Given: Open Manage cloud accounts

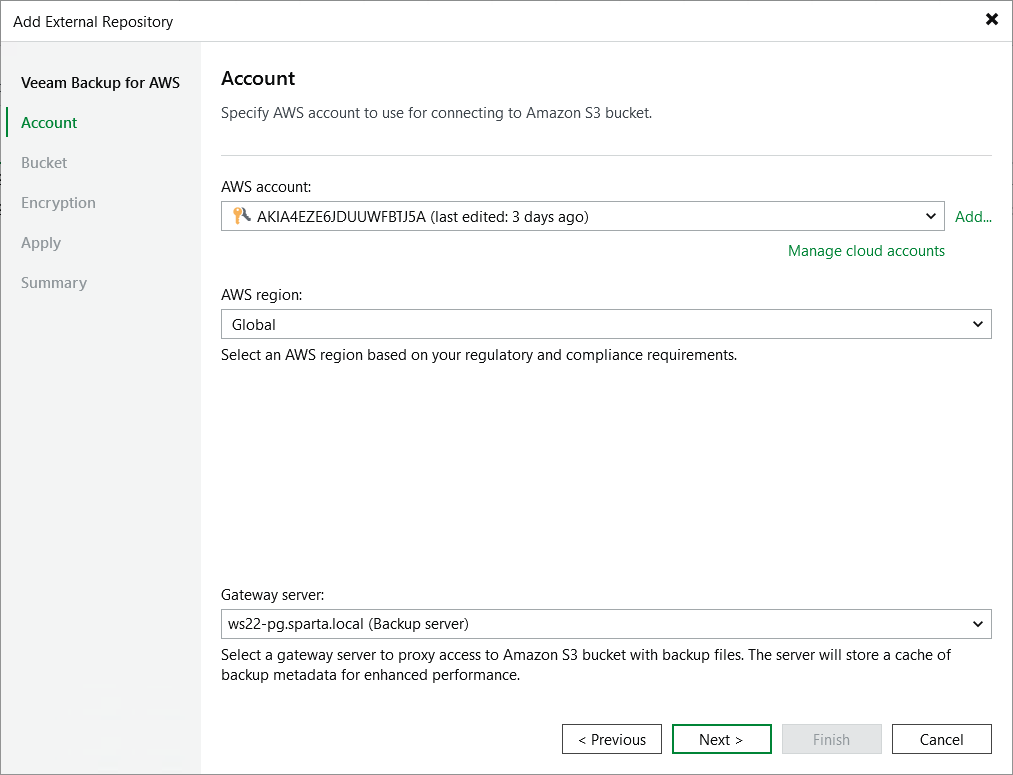Looking at the screenshot, I should click(x=866, y=251).
